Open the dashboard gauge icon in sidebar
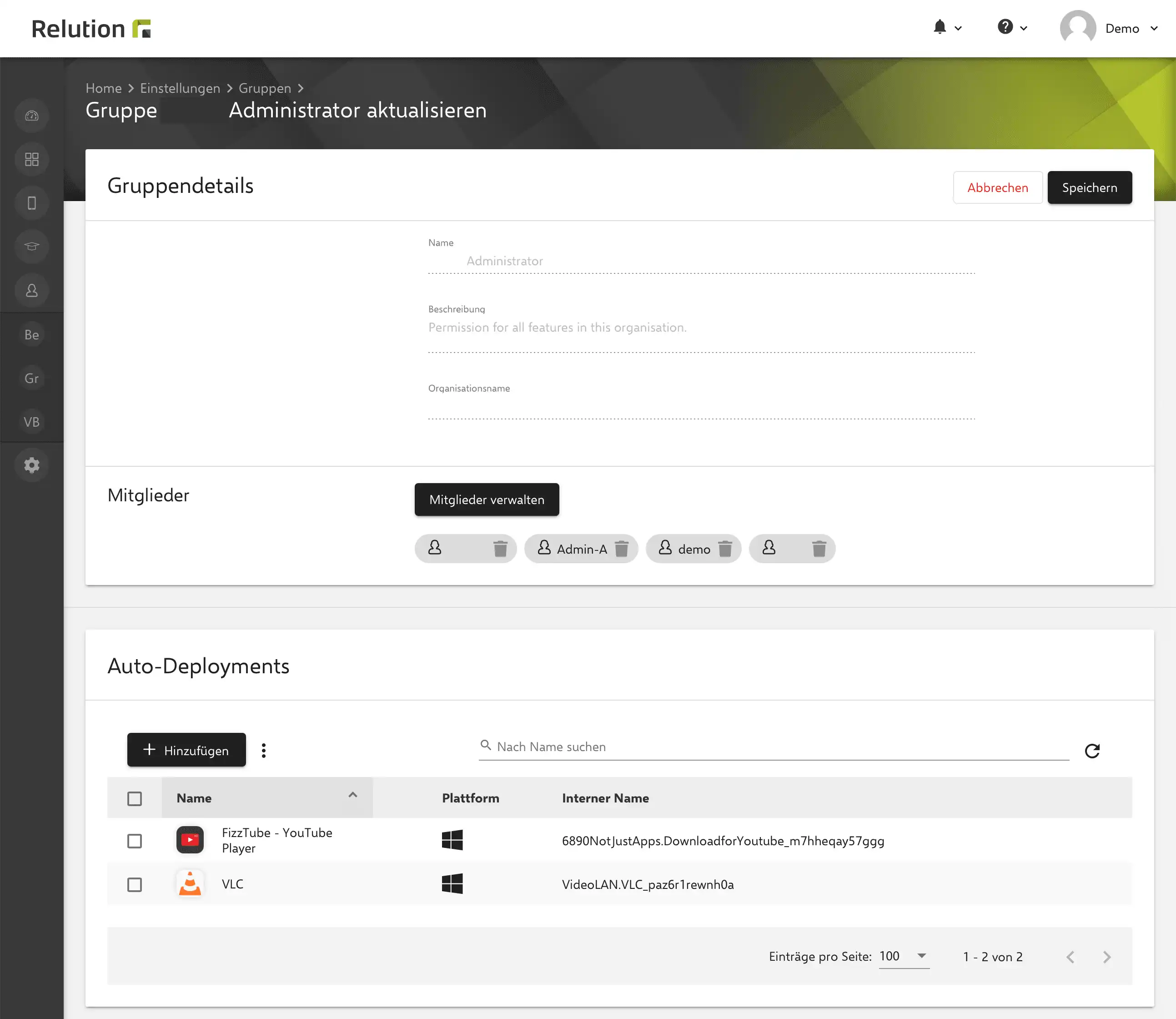Screen dimensions: 1176x1019 coord(32,116)
